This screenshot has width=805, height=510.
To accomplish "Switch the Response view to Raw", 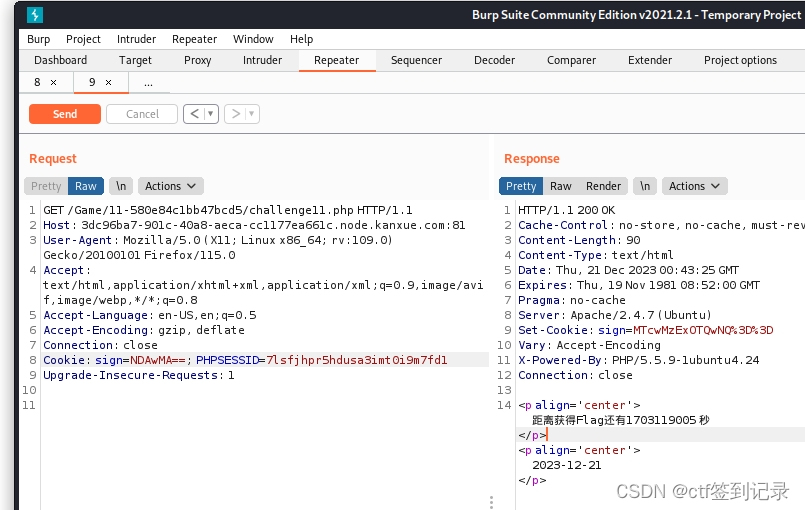I will pos(561,186).
